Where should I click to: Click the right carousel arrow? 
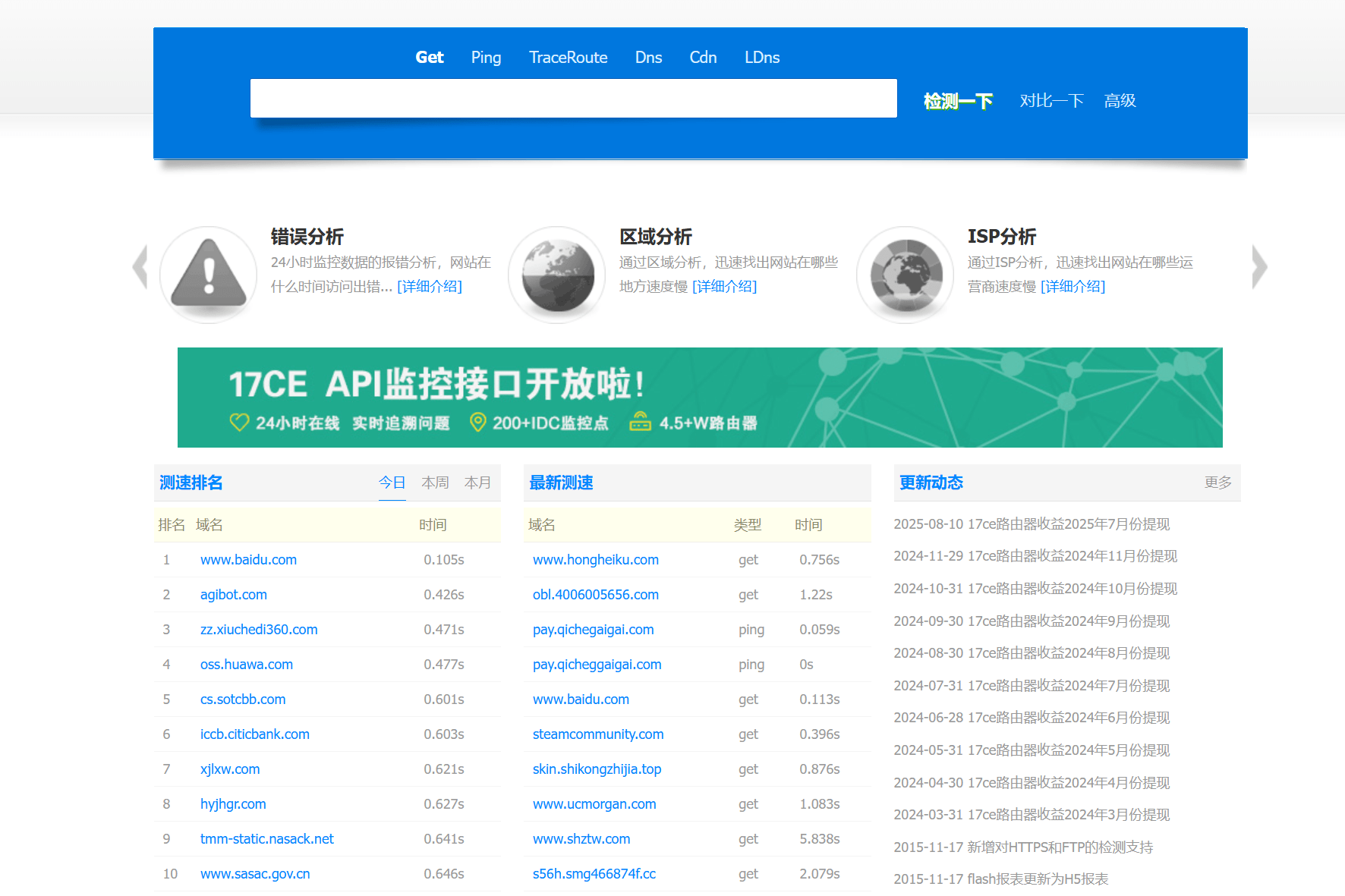point(1259,267)
